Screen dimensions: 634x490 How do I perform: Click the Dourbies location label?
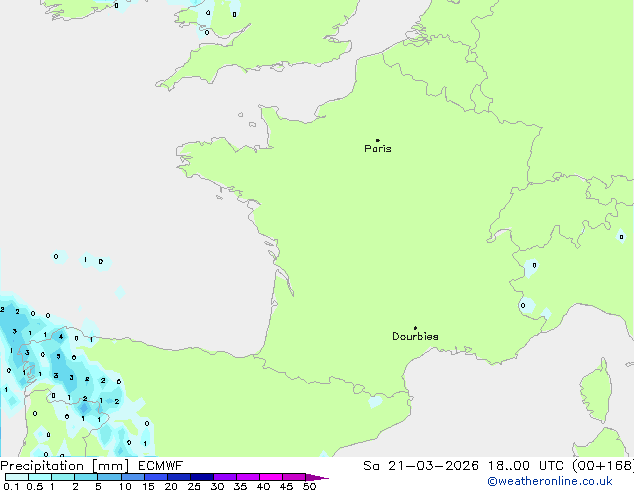(415, 336)
